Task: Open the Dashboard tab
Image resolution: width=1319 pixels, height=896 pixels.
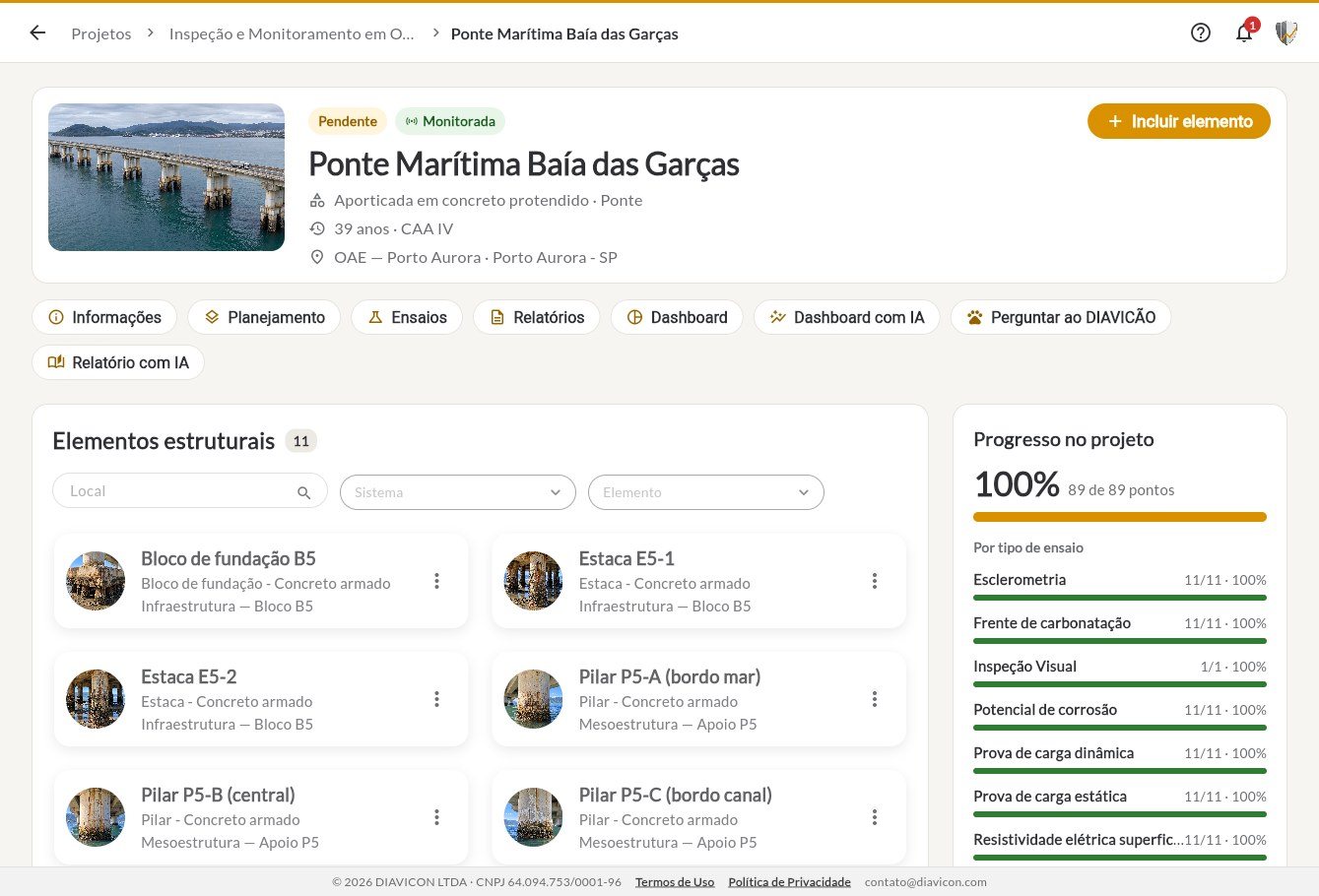Action: click(677, 317)
